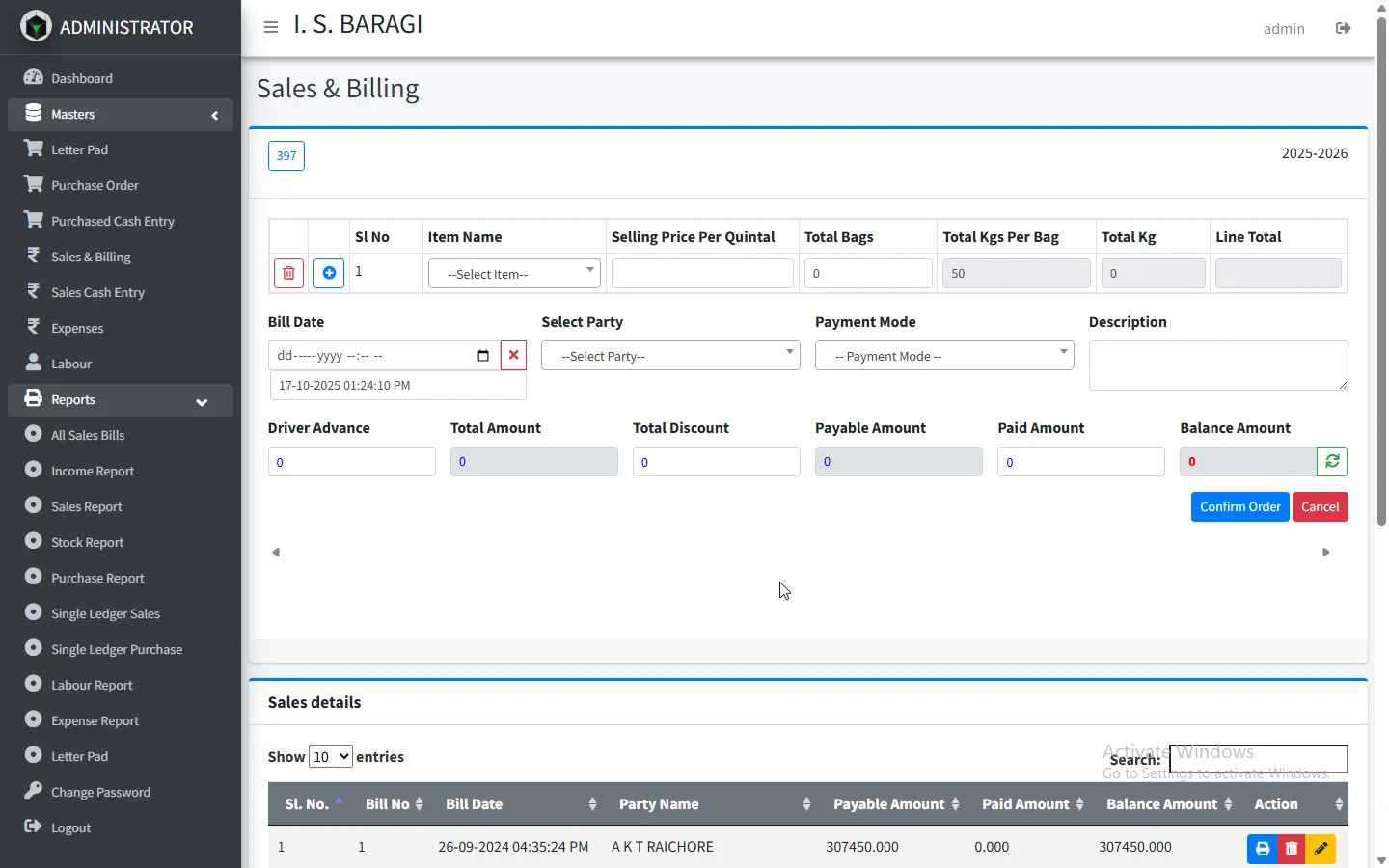Open Stock Report from the sidebar
Screen dimensions: 1389x868
point(87,543)
